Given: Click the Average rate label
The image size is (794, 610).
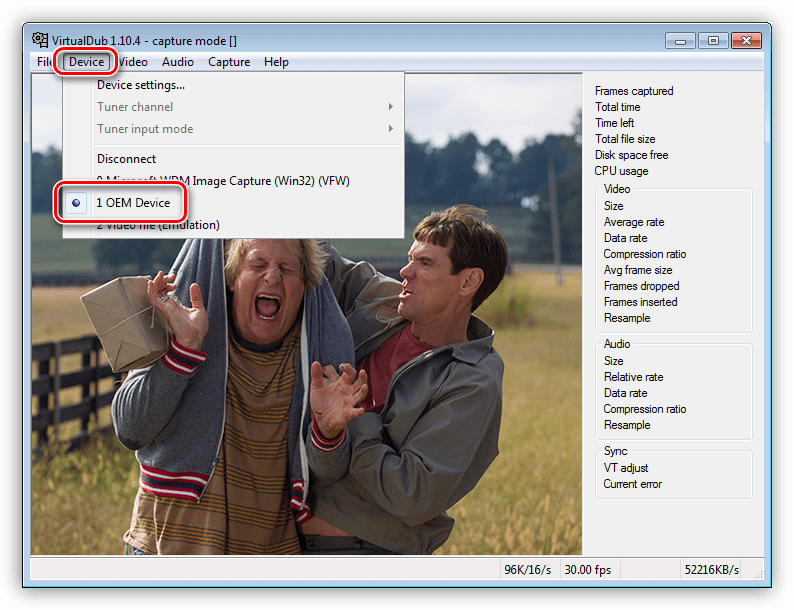Looking at the screenshot, I should [634, 222].
